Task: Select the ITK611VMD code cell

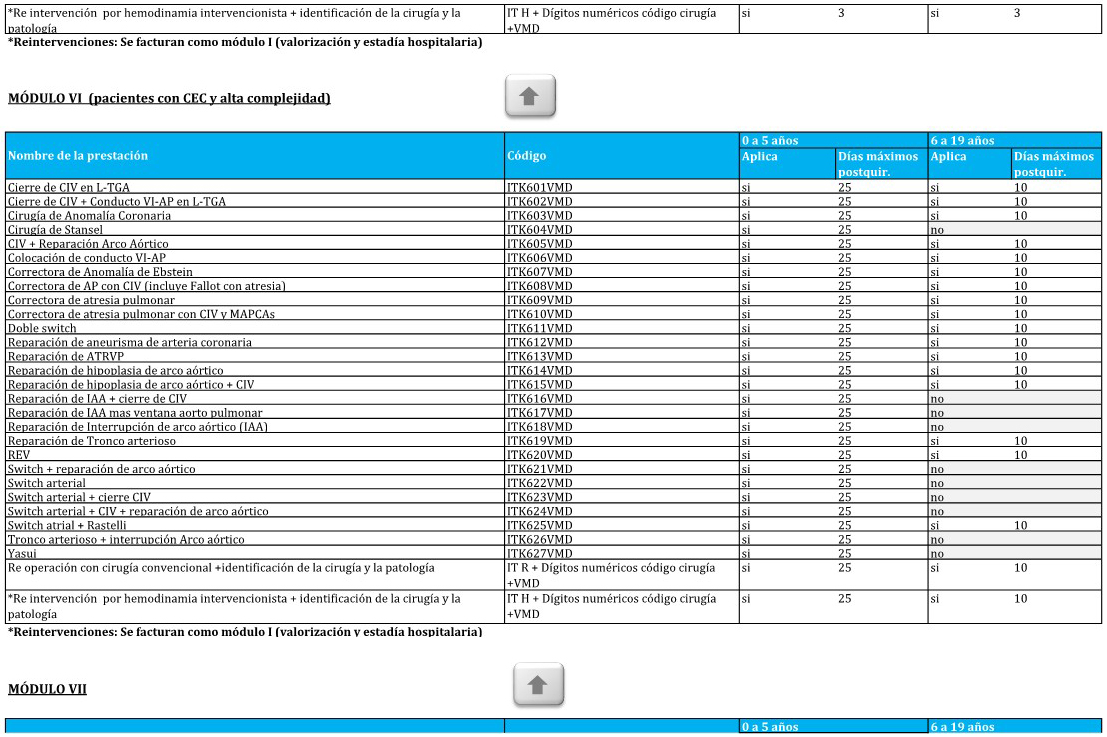Action: [x=540, y=328]
